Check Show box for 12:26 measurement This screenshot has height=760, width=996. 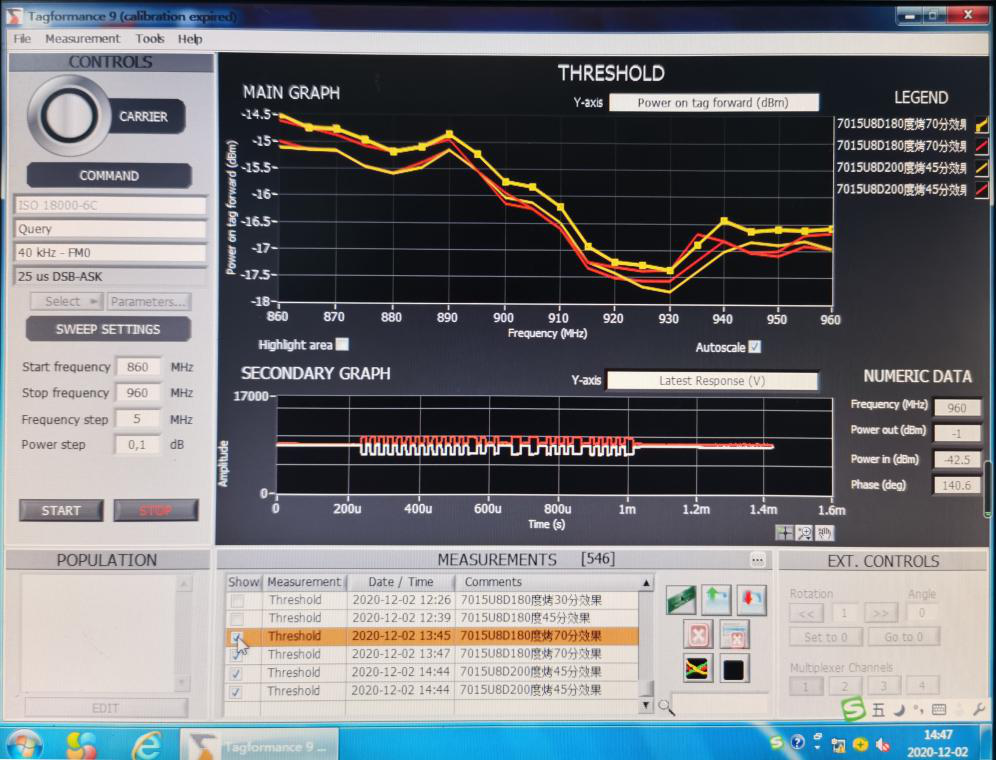(x=237, y=601)
